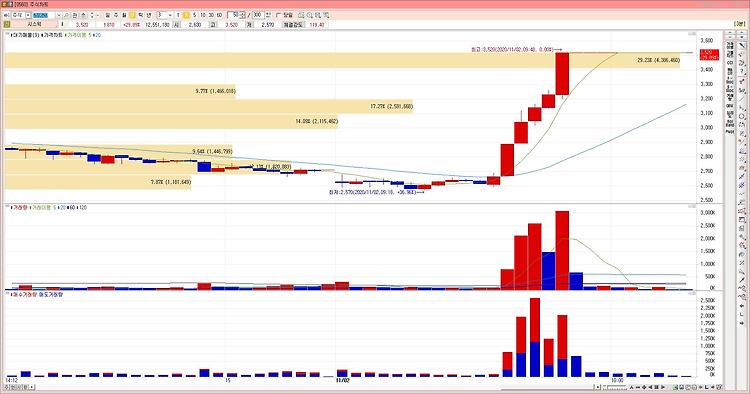Click the 시 open price label button
Image resolution: width=750 pixels, height=394 pixels.
click(176, 24)
